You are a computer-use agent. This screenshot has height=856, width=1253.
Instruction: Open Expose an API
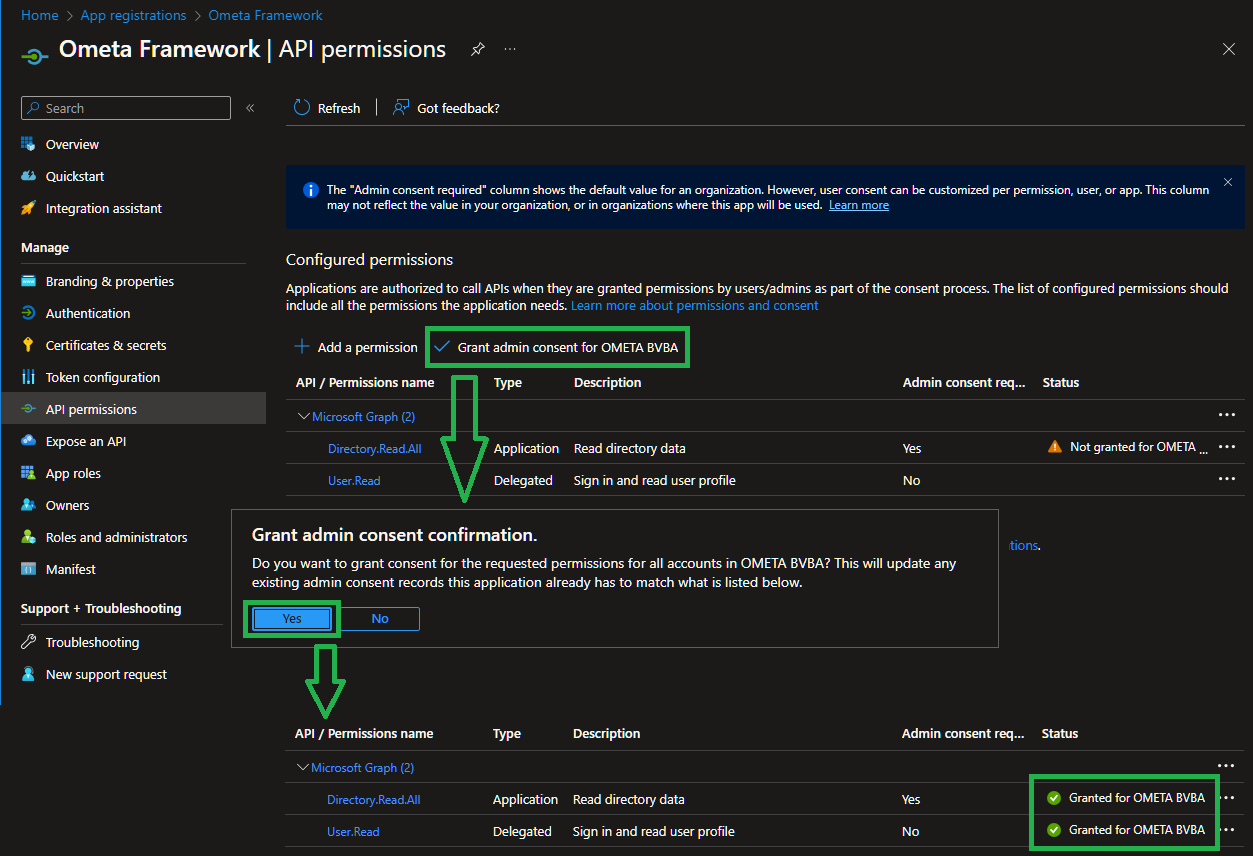pos(86,441)
